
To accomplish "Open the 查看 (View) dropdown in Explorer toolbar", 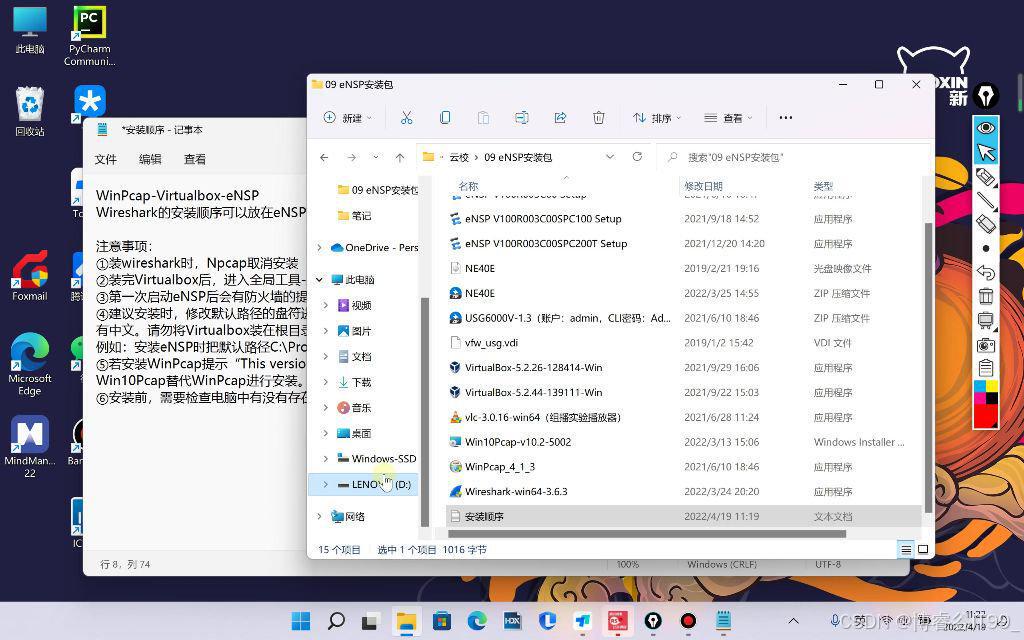I will pyautogui.click(x=728, y=118).
